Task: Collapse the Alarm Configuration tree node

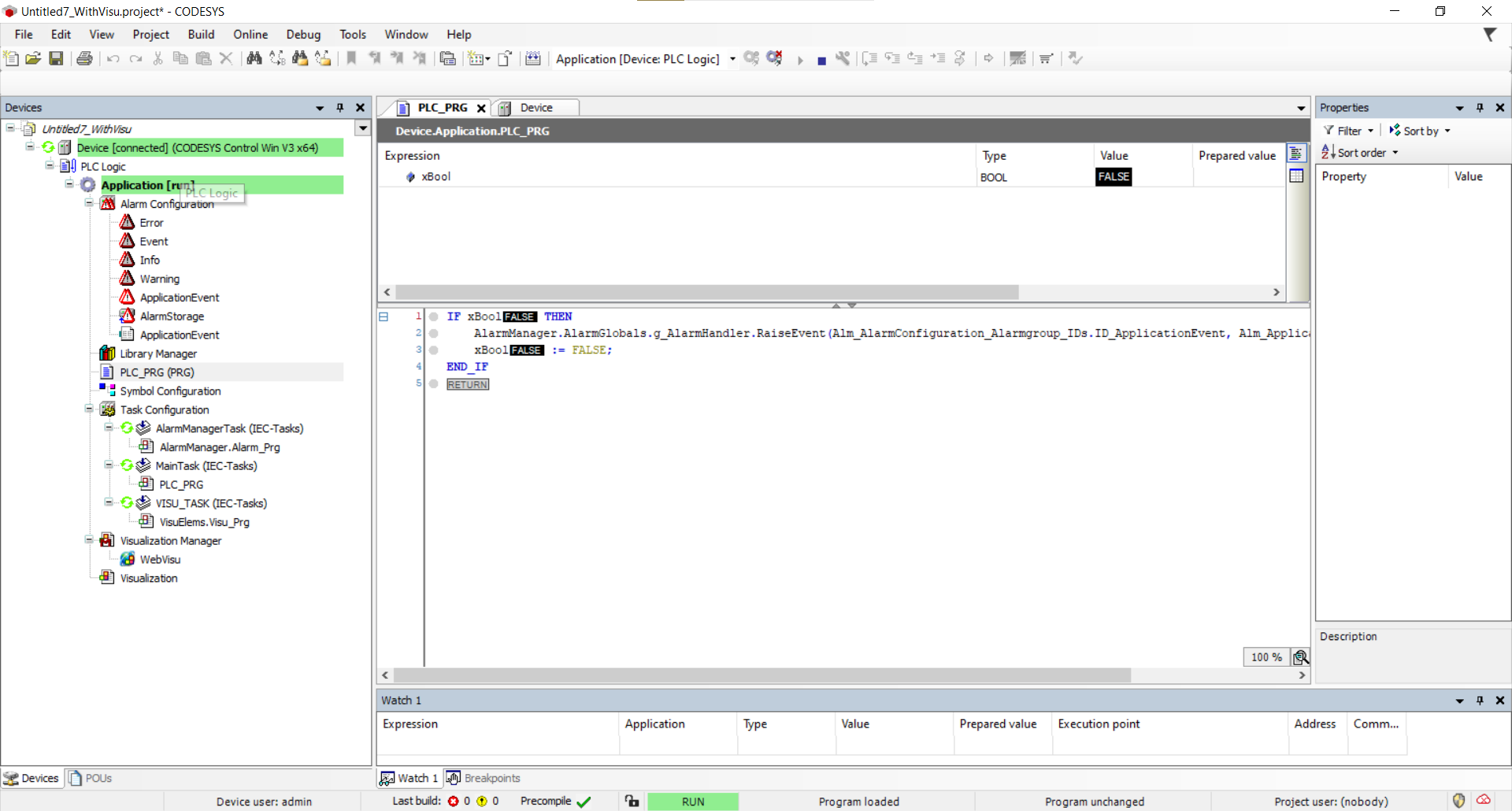Action: pos(89,203)
